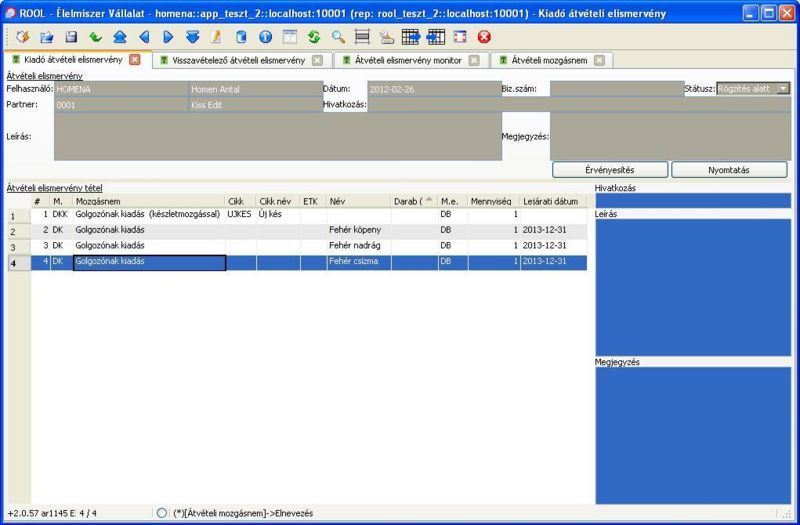Click the blue info circle icon
800x525 pixels.
click(x=265, y=37)
